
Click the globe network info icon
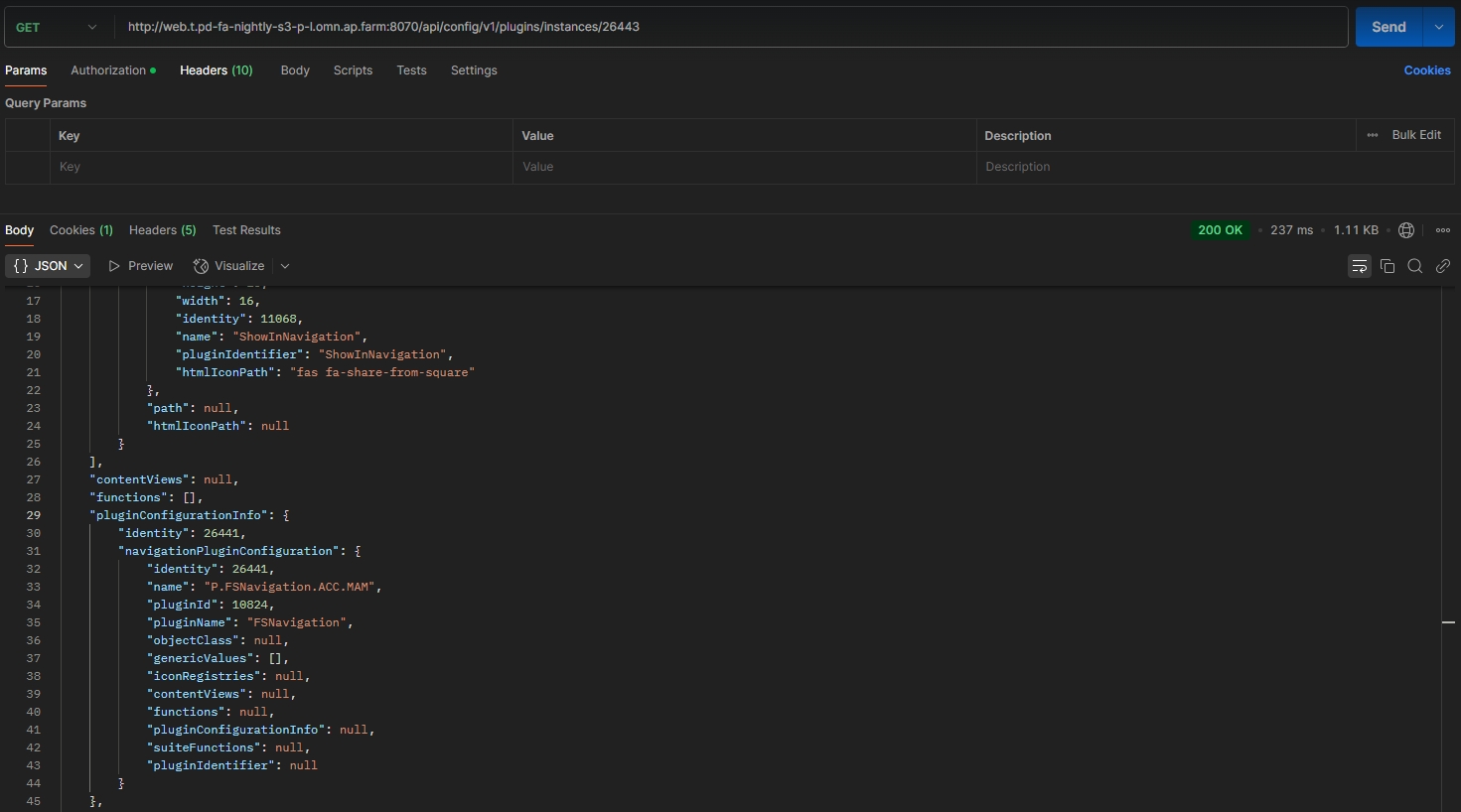coord(1406,230)
